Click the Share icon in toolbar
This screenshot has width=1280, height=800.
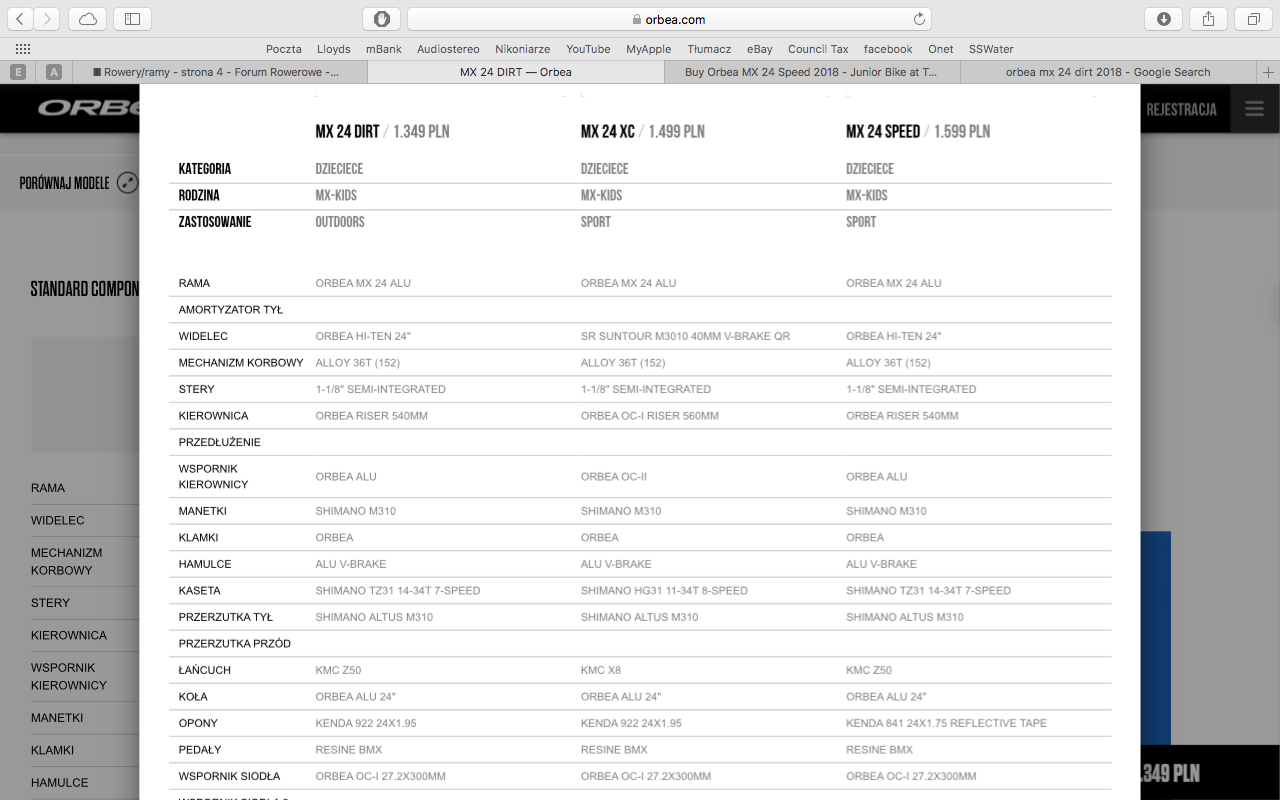tap(1208, 19)
